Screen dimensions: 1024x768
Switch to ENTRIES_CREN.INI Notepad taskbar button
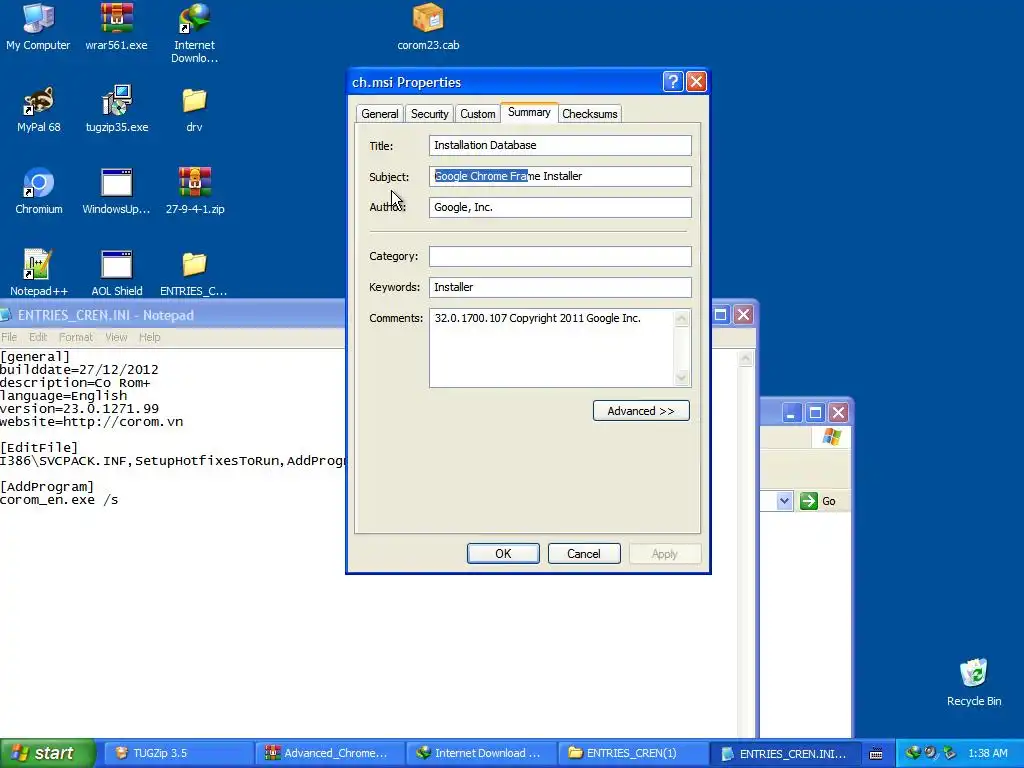coord(785,753)
